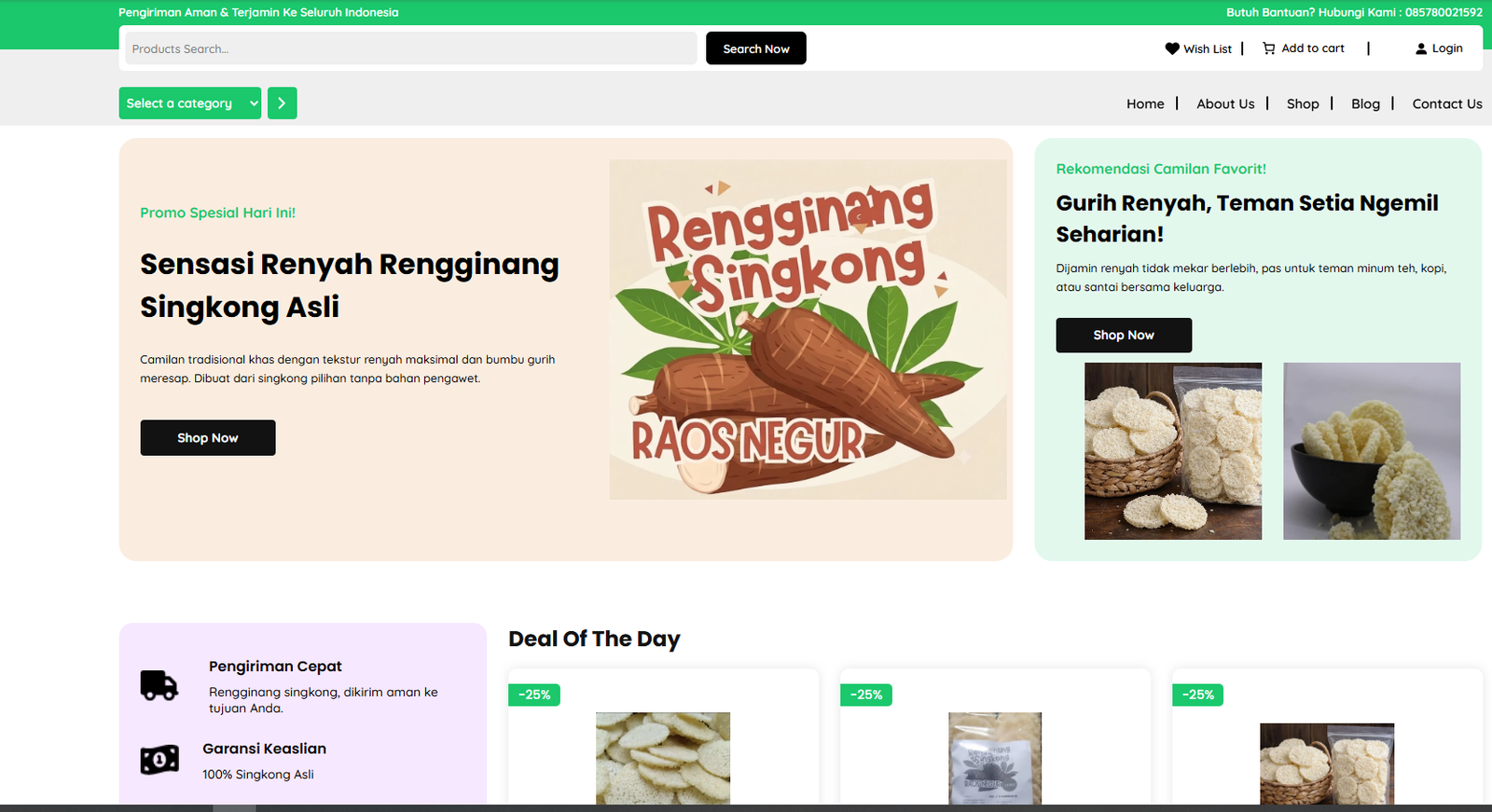Screen dimensions: 1492x812
Task: Open the Contact Us menu item
Action: click(x=1447, y=103)
